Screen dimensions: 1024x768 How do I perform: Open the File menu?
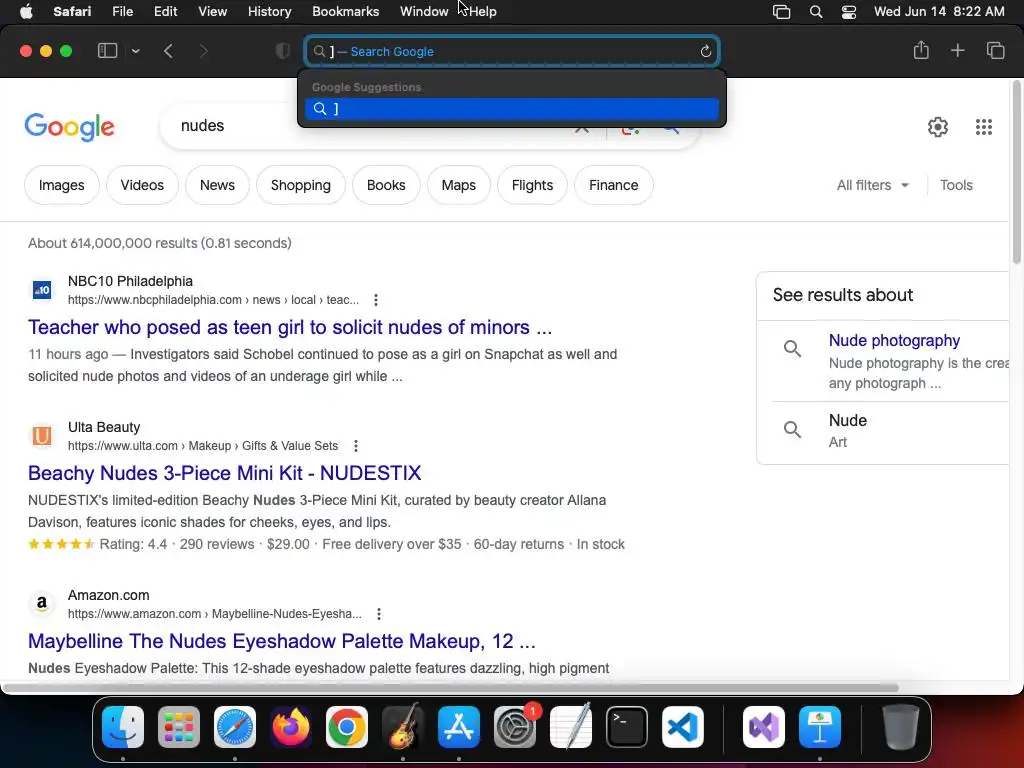pos(122,11)
